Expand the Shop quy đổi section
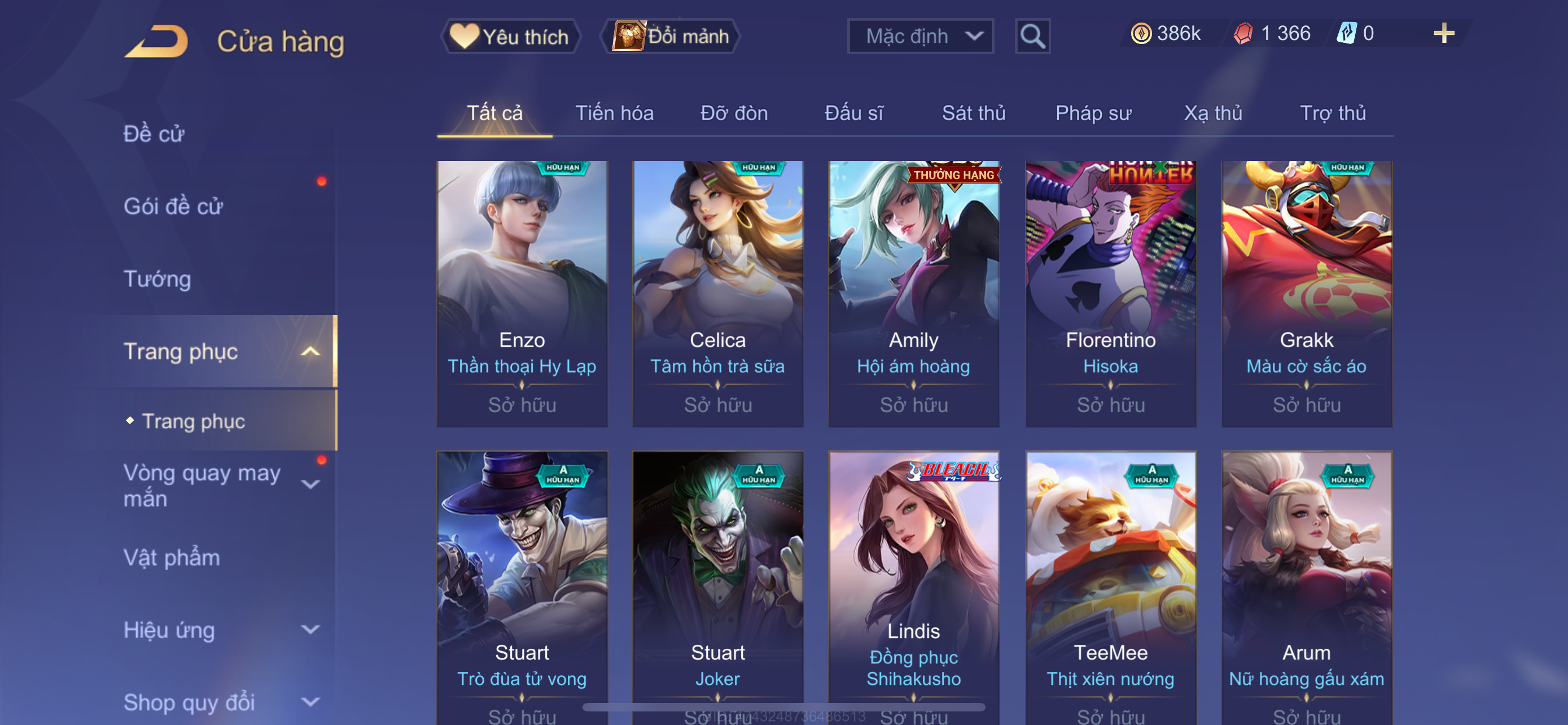 tap(310, 702)
